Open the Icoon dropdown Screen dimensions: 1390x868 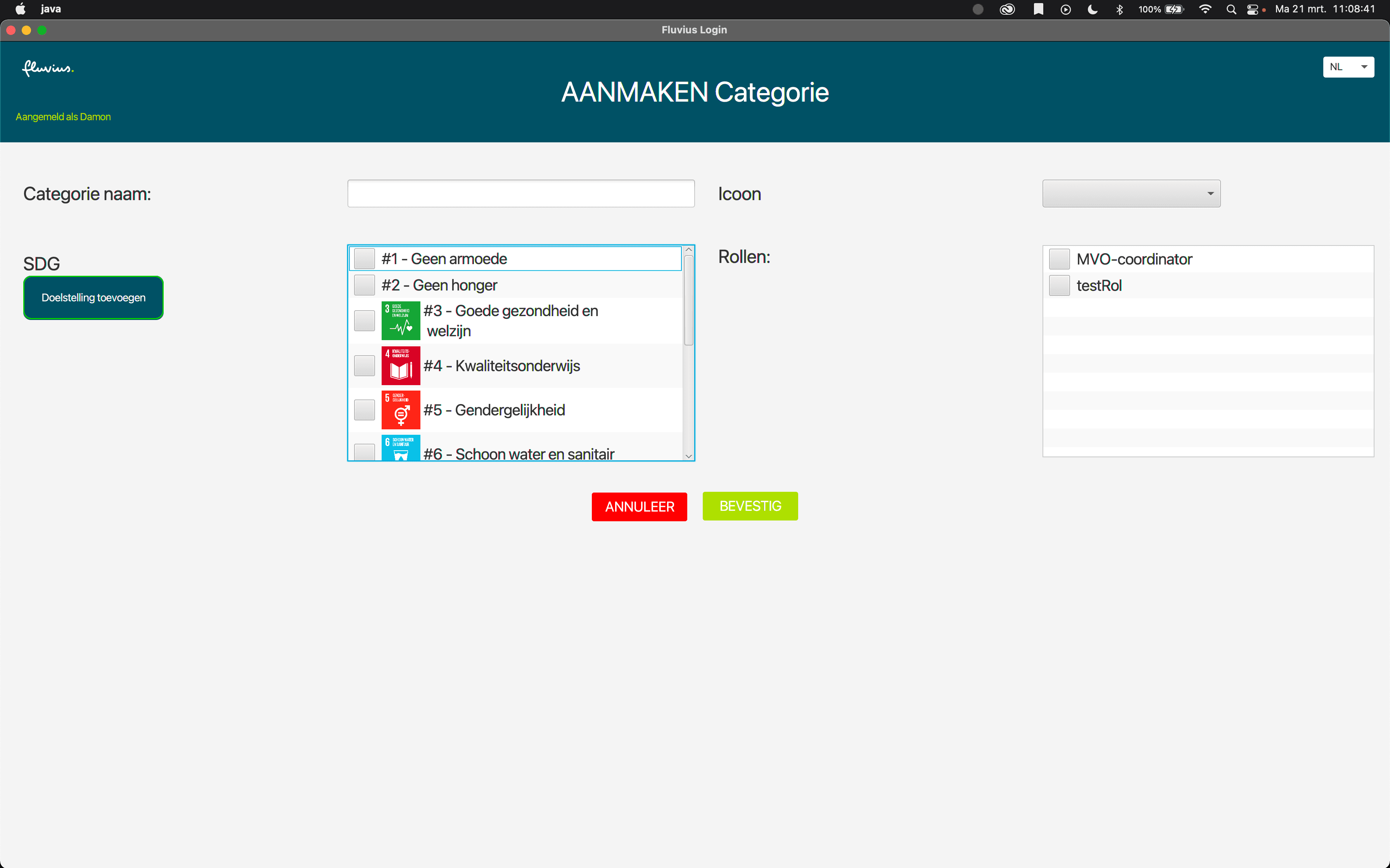tap(1131, 194)
